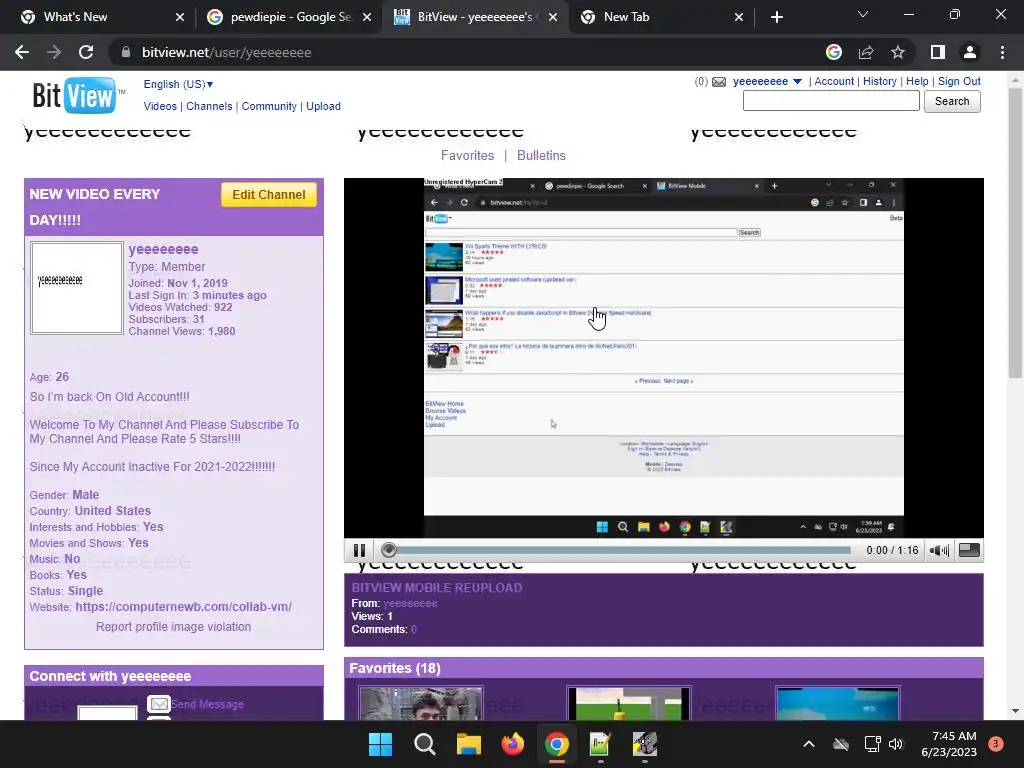Open the third favorite video thumbnail

pyautogui.click(x=838, y=703)
